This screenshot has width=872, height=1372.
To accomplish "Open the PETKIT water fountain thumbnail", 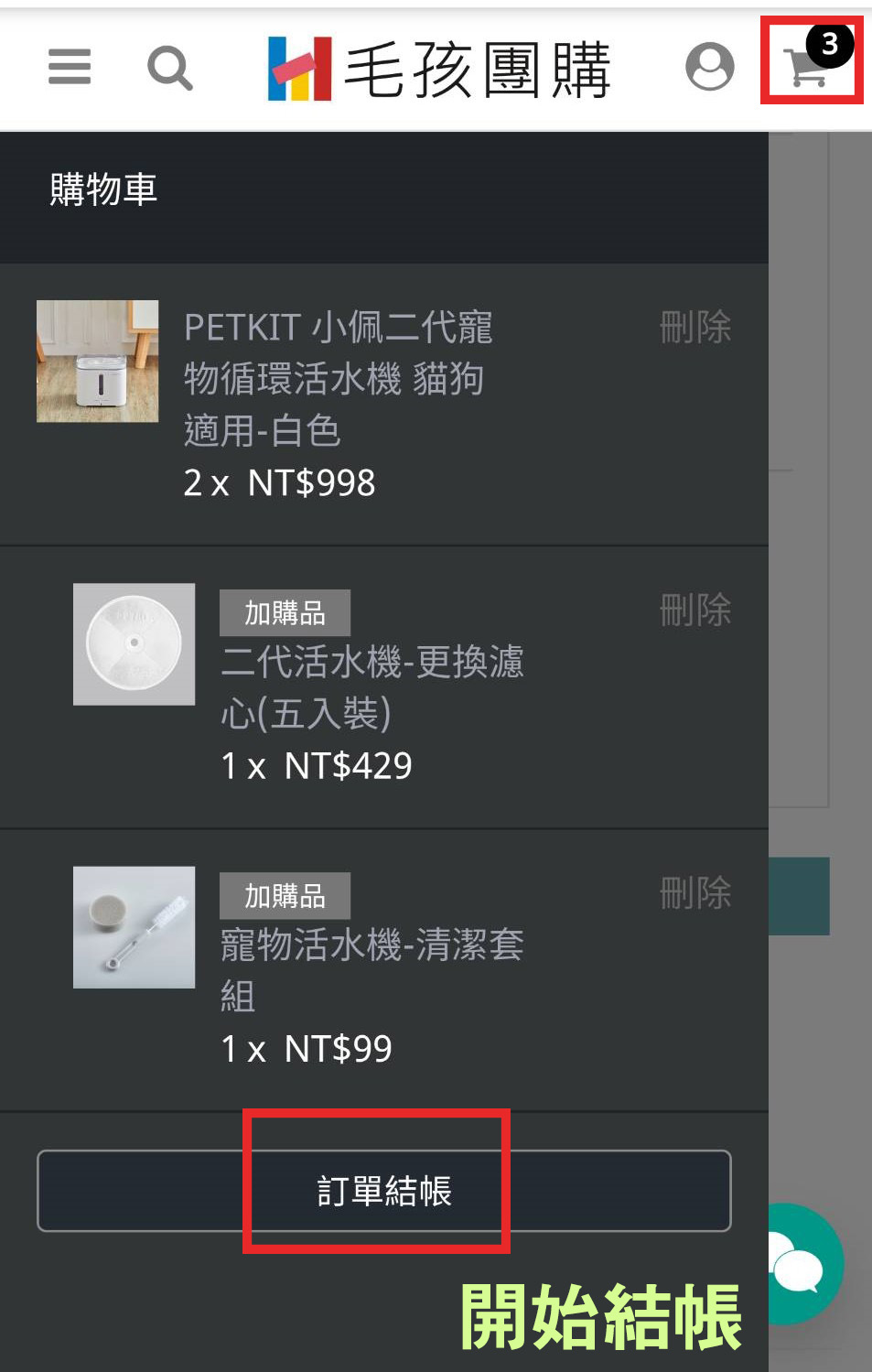I will [97, 361].
